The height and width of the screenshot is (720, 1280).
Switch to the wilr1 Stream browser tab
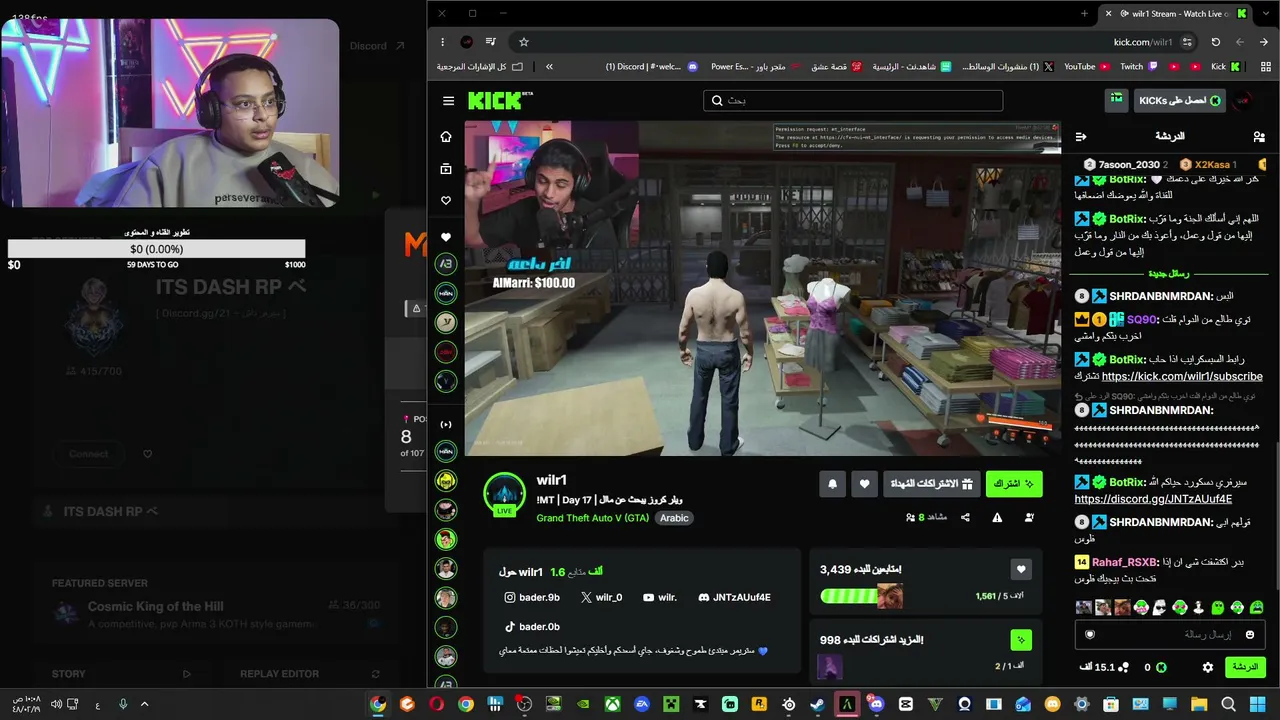coord(1175,13)
